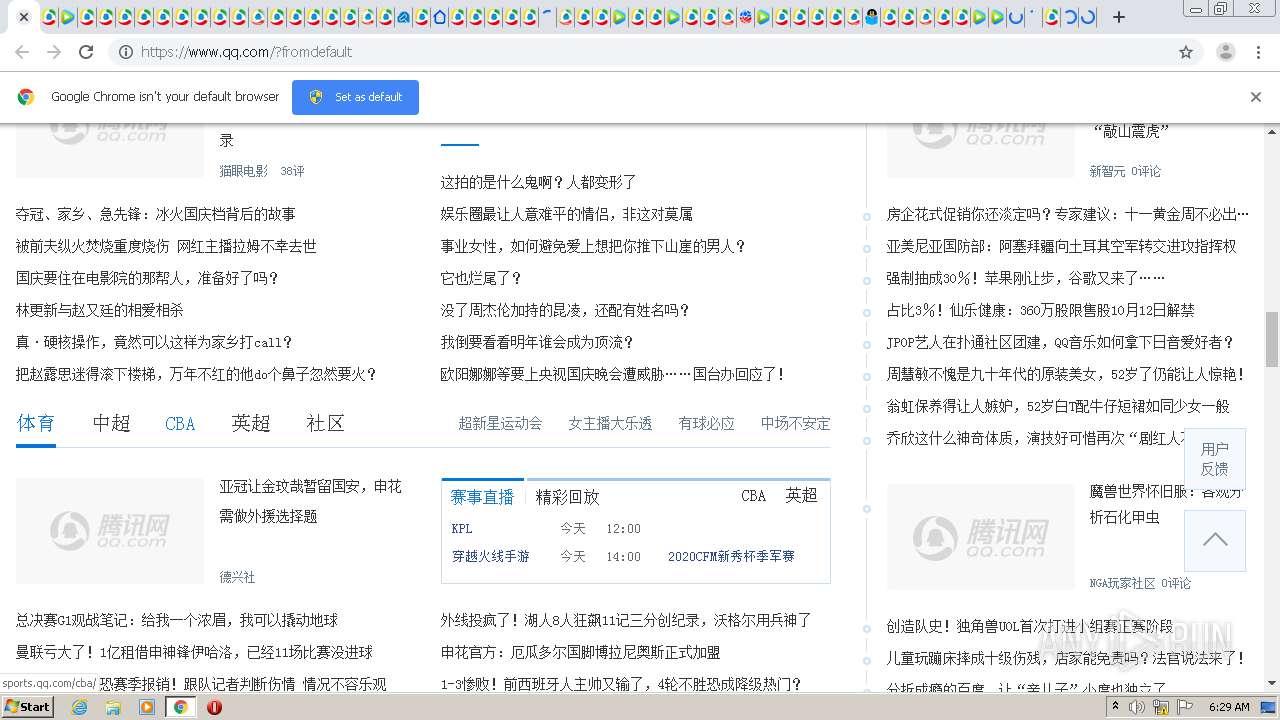Image resolution: width=1280 pixels, height=720 pixels.
Task: Read 总决赛G1观战笔记 article
Action: pyautogui.click(x=177, y=620)
